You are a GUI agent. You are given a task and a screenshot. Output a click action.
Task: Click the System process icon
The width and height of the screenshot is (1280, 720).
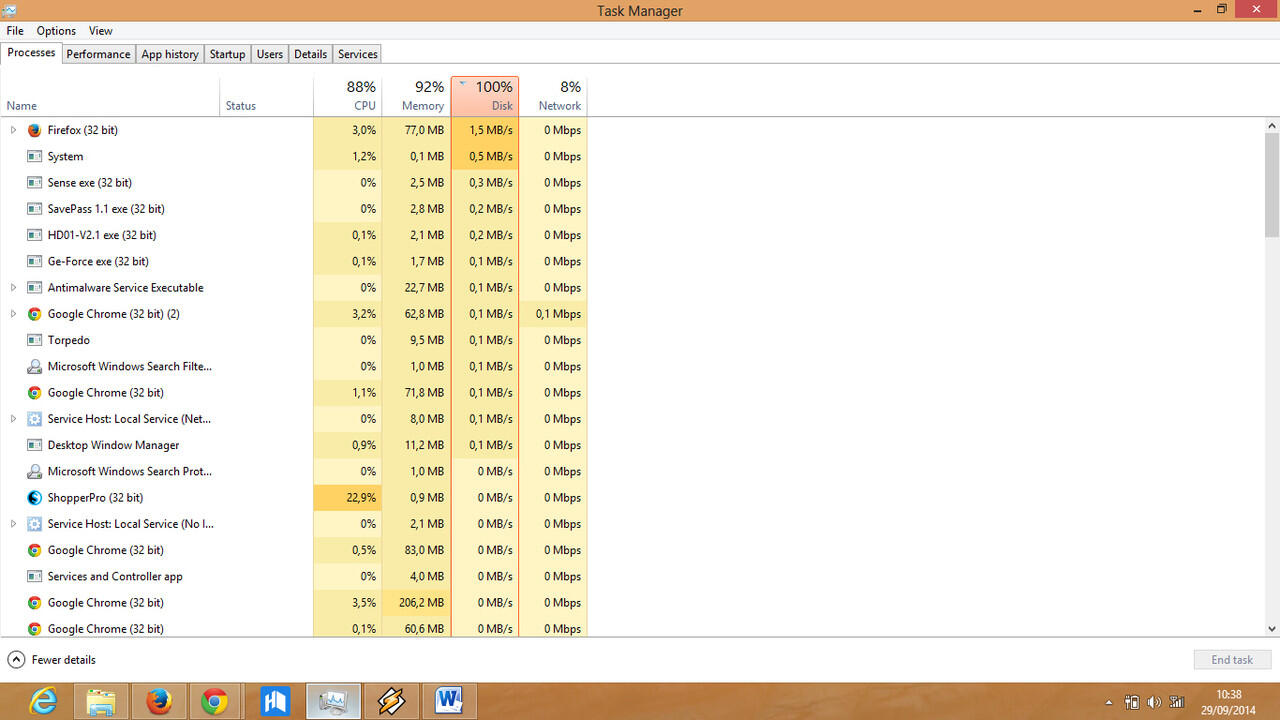tap(34, 156)
